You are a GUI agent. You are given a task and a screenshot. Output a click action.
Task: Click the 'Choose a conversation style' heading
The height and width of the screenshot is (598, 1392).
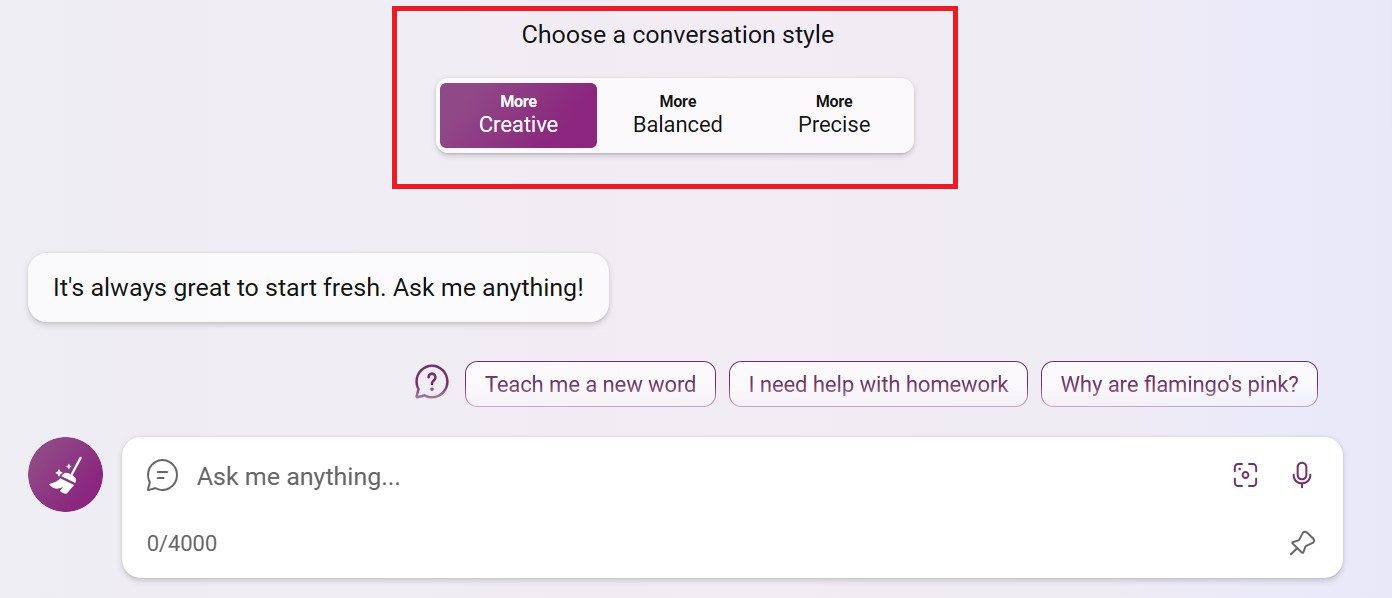(x=677, y=34)
